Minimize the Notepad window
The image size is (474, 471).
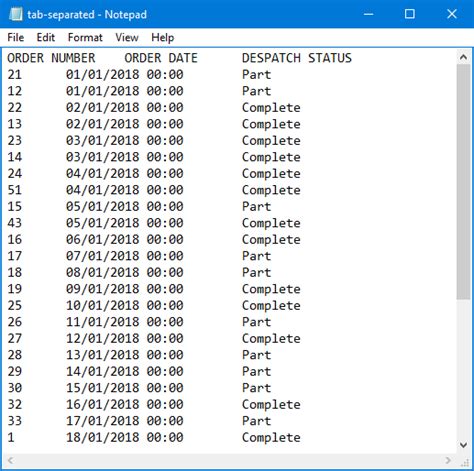click(x=368, y=14)
